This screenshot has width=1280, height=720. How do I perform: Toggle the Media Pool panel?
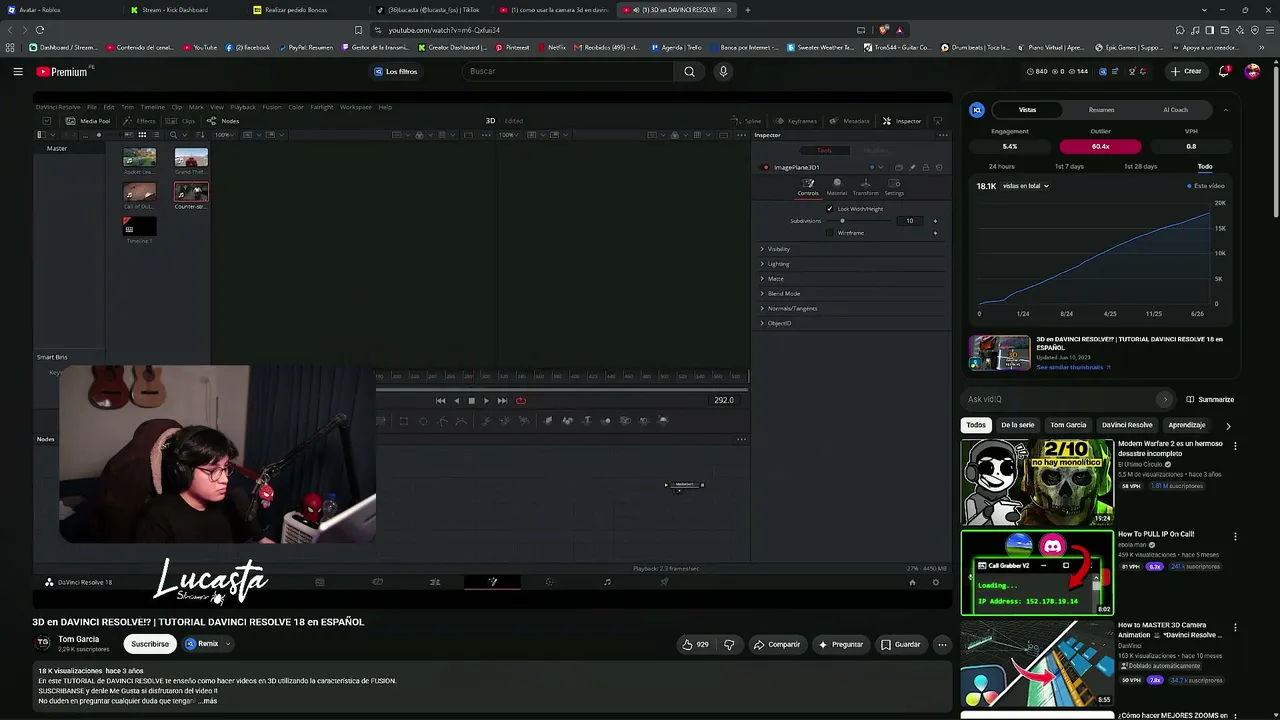click(88, 121)
